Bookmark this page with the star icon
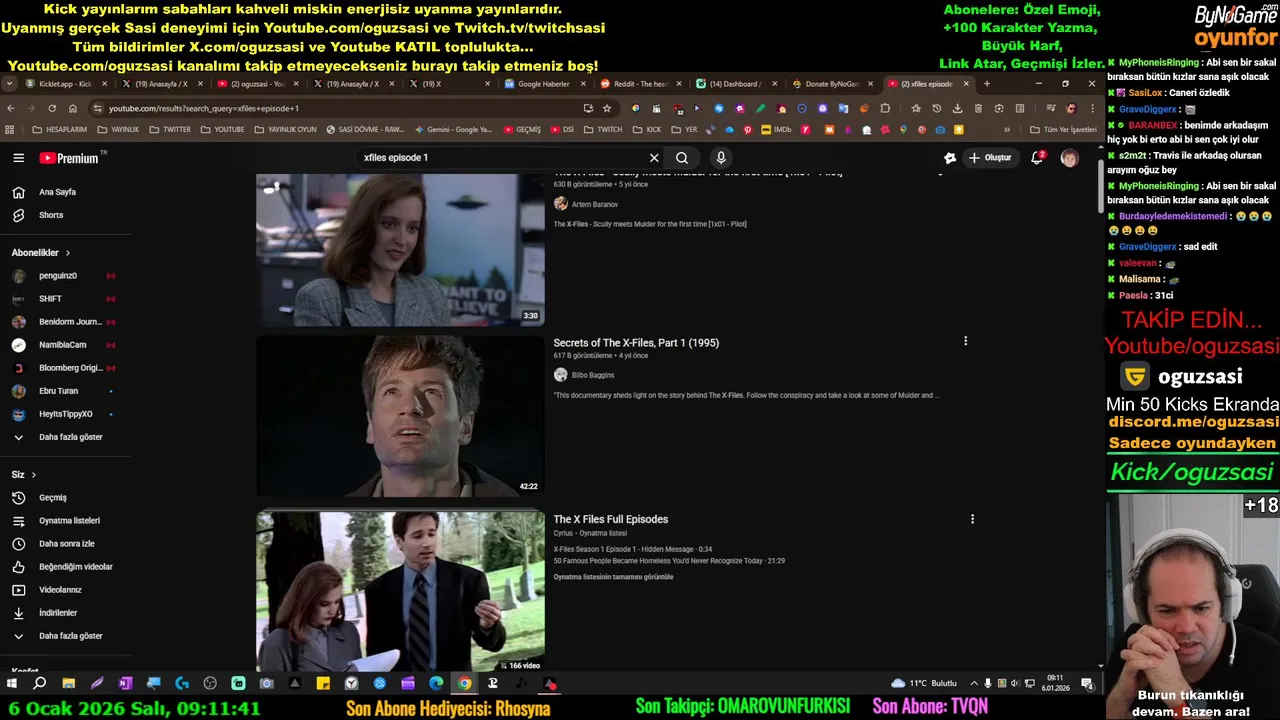This screenshot has height=720, width=1280. pos(607,108)
